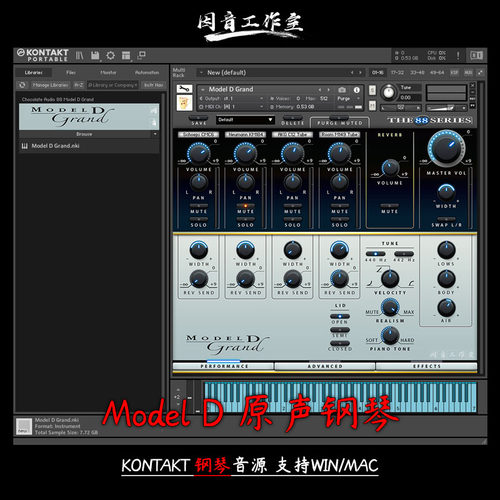Click the Manage Libraries button
Viewport: 500px width, 500px height.
point(50,85)
